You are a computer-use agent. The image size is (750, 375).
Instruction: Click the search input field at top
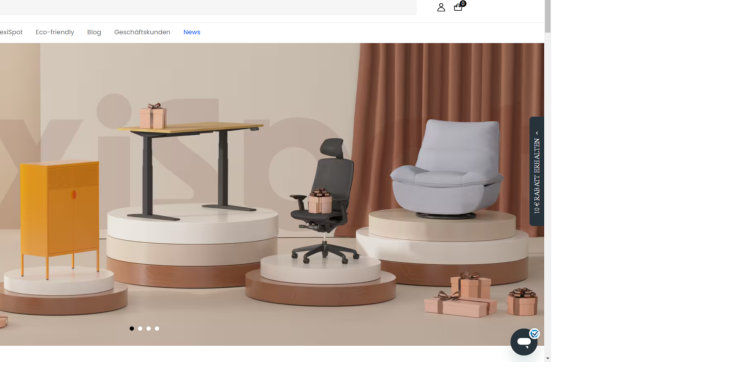pyautogui.click(x=208, y=7)
